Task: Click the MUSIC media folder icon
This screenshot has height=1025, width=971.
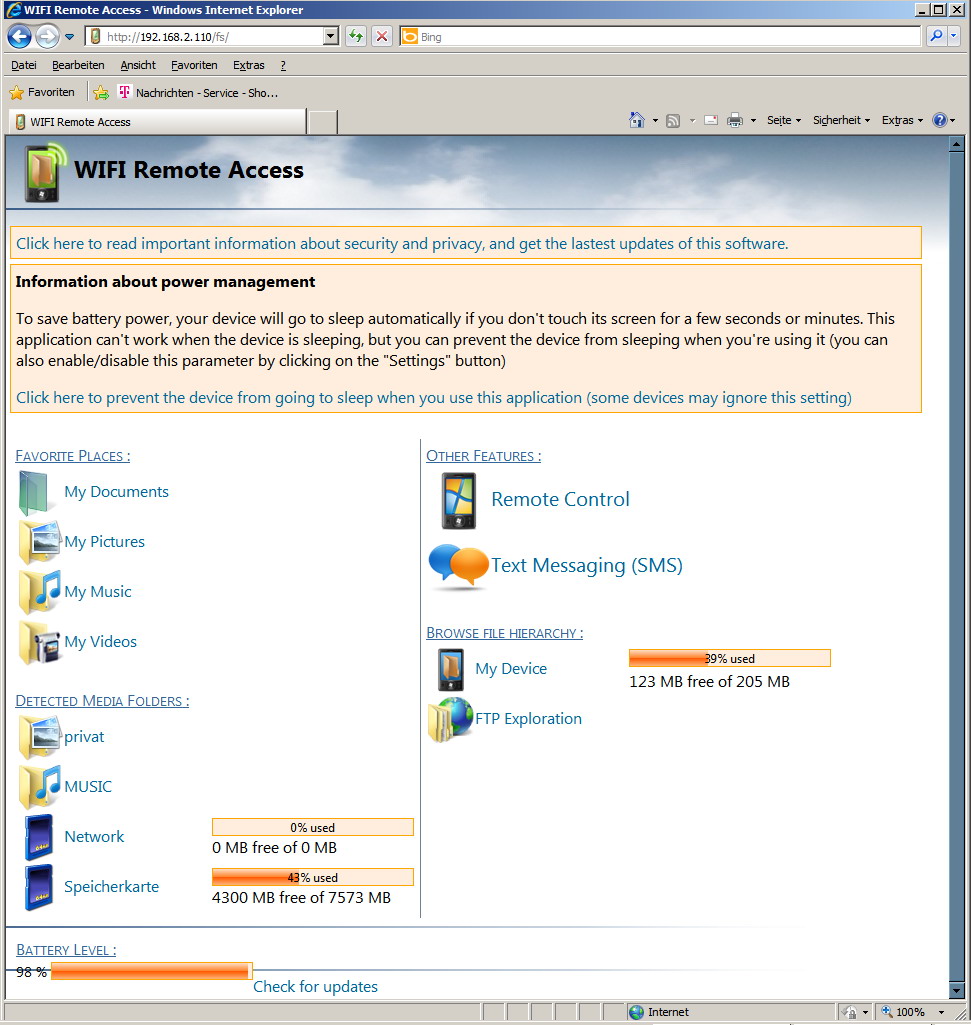Action: [x=40, y=786]
